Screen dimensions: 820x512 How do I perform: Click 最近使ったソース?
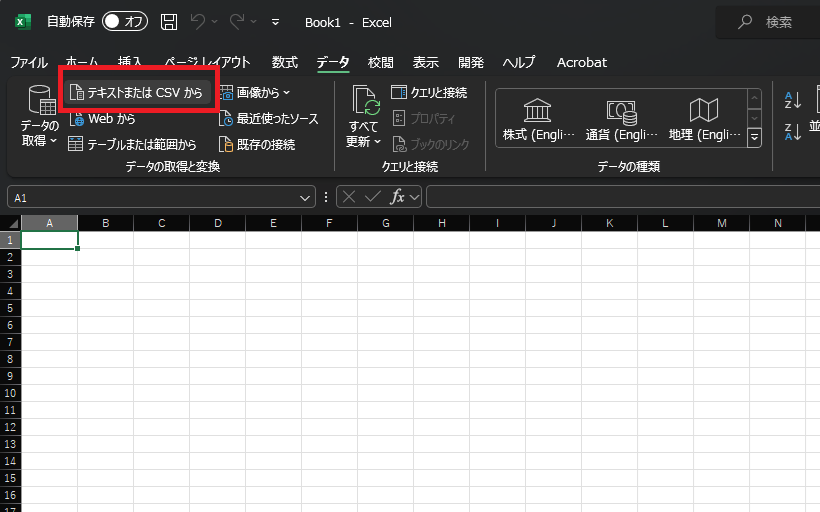click(x=269, y=119)
